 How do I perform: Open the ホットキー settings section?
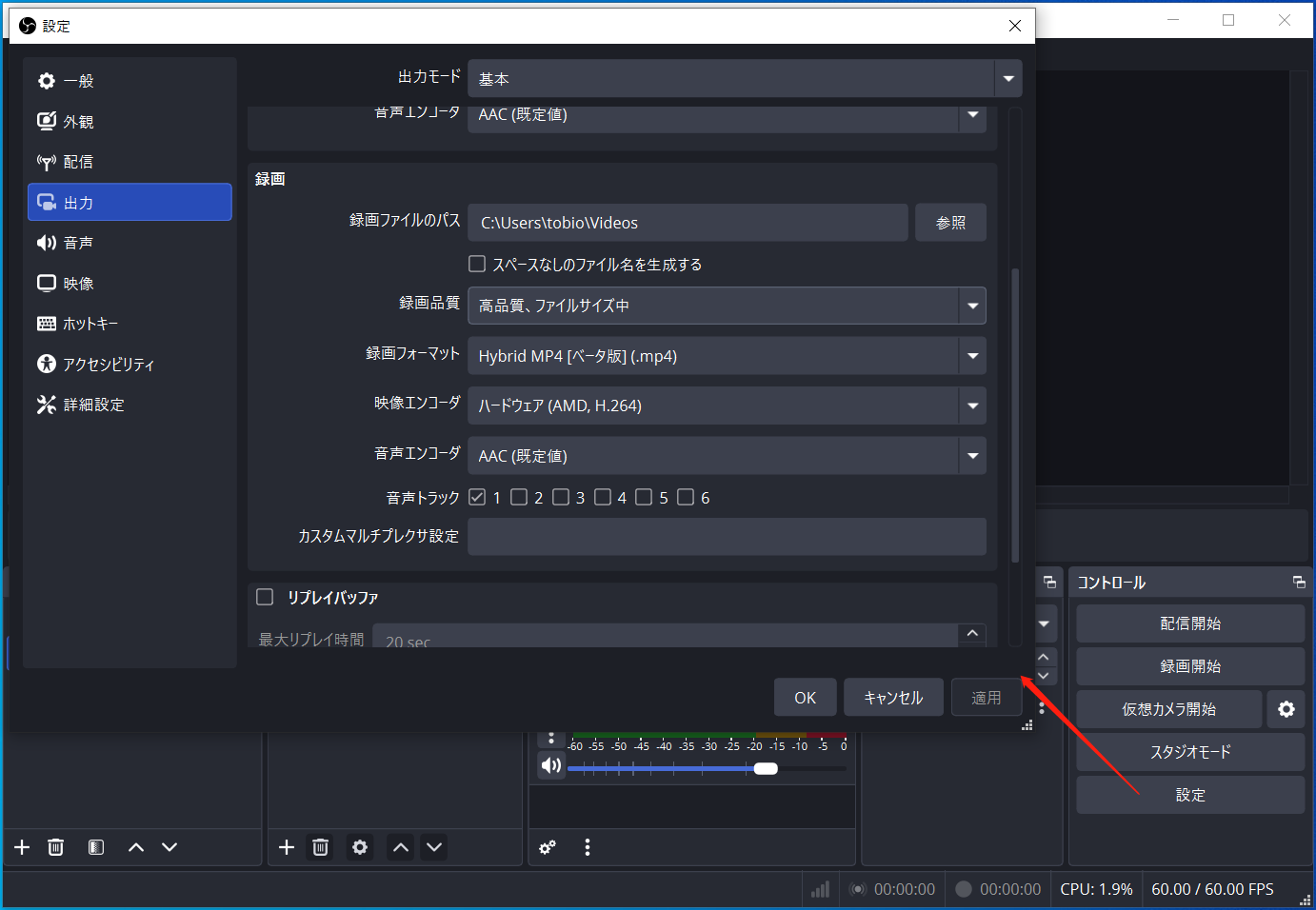tap(89, 323)
